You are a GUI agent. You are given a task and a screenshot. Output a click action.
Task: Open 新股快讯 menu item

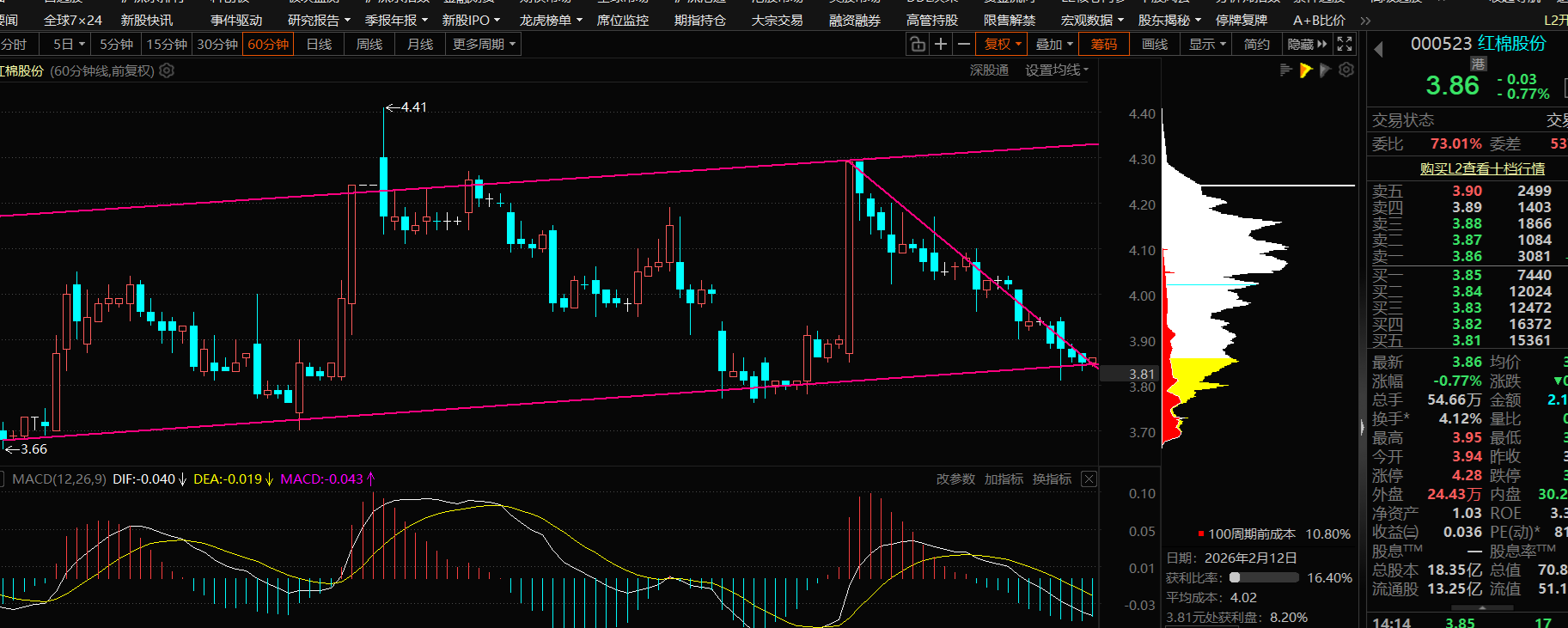coord(146,20)
